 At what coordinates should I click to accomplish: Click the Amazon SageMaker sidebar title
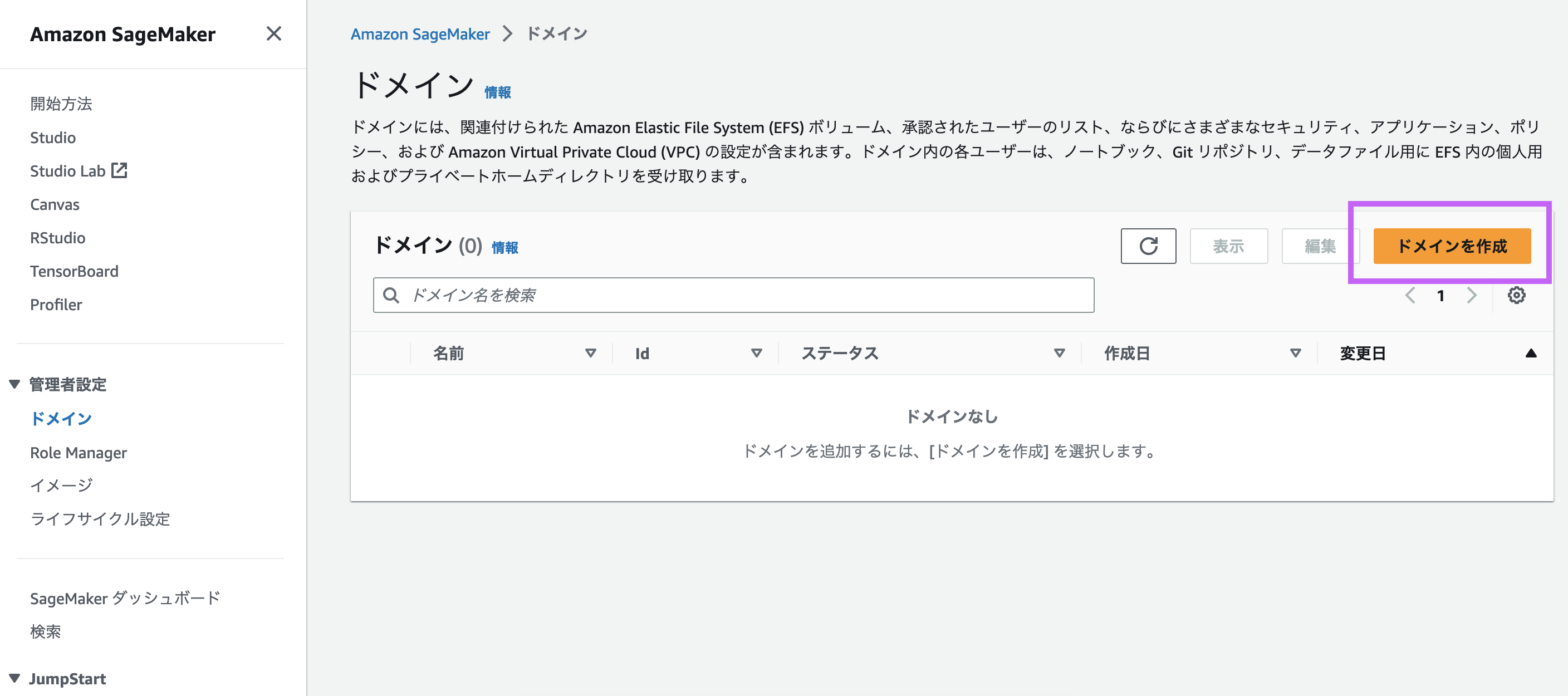point(123,34)
